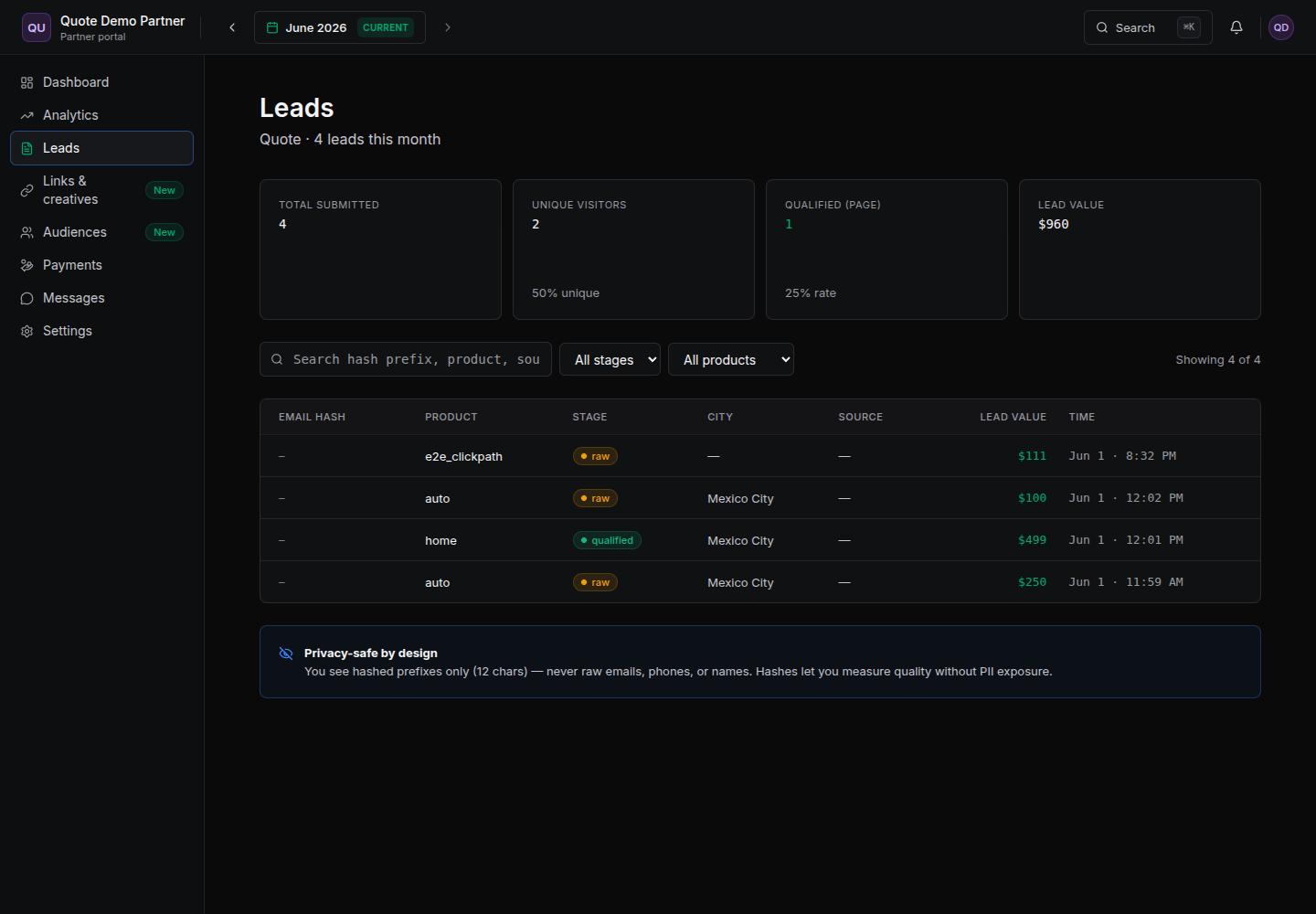Image resolution: width=1316 pixels, height=914 pixels.
Task: Click New badge beside Links & creatives
Action: [164, 190]
